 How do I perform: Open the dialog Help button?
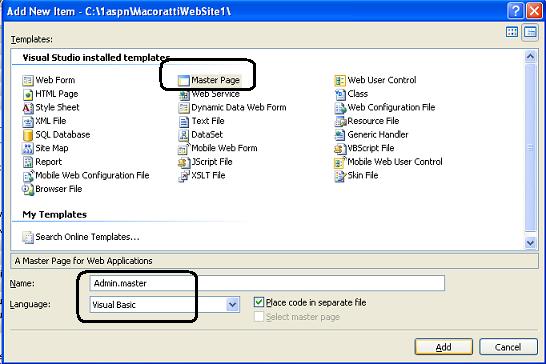[x=515, y=10]
